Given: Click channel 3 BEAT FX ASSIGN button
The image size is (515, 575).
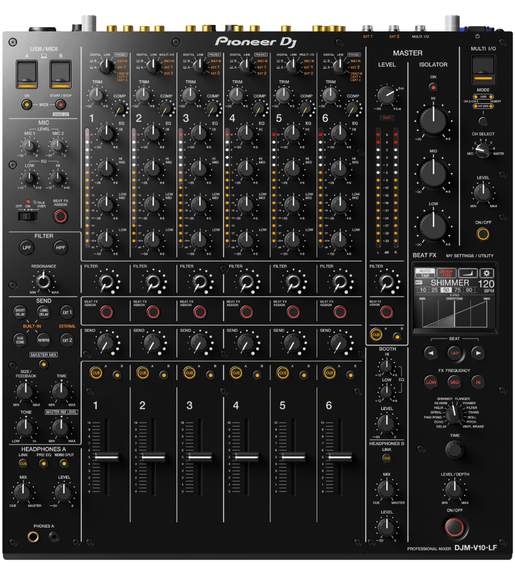Looking at the screenshot, I should [200, 312].
